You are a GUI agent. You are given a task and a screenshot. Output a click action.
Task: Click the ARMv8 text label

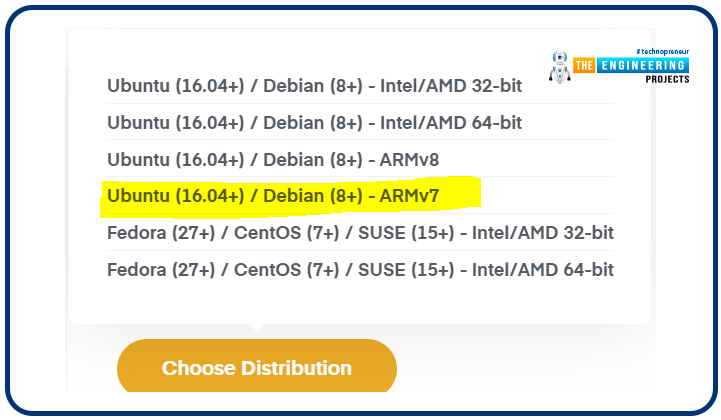pos(409,160)
